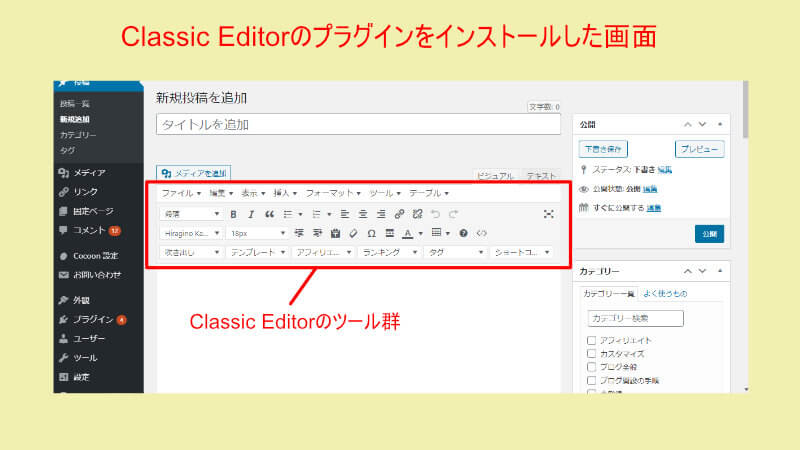Tick the アフィリエイト category checkbox
The image size is (800, 450).
591,340
